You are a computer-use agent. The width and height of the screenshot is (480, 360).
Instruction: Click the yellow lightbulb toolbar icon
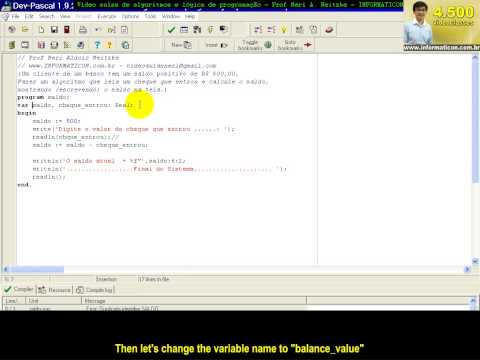coord(284,30)
